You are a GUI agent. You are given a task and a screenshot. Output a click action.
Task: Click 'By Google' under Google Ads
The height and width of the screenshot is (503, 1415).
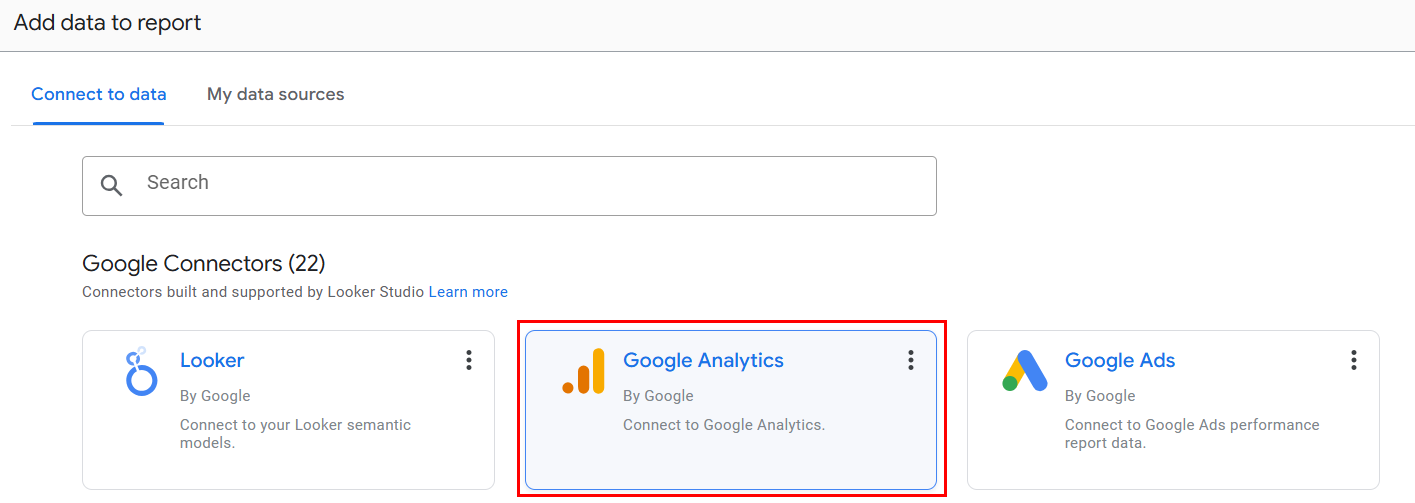(x=1100, y=396)
